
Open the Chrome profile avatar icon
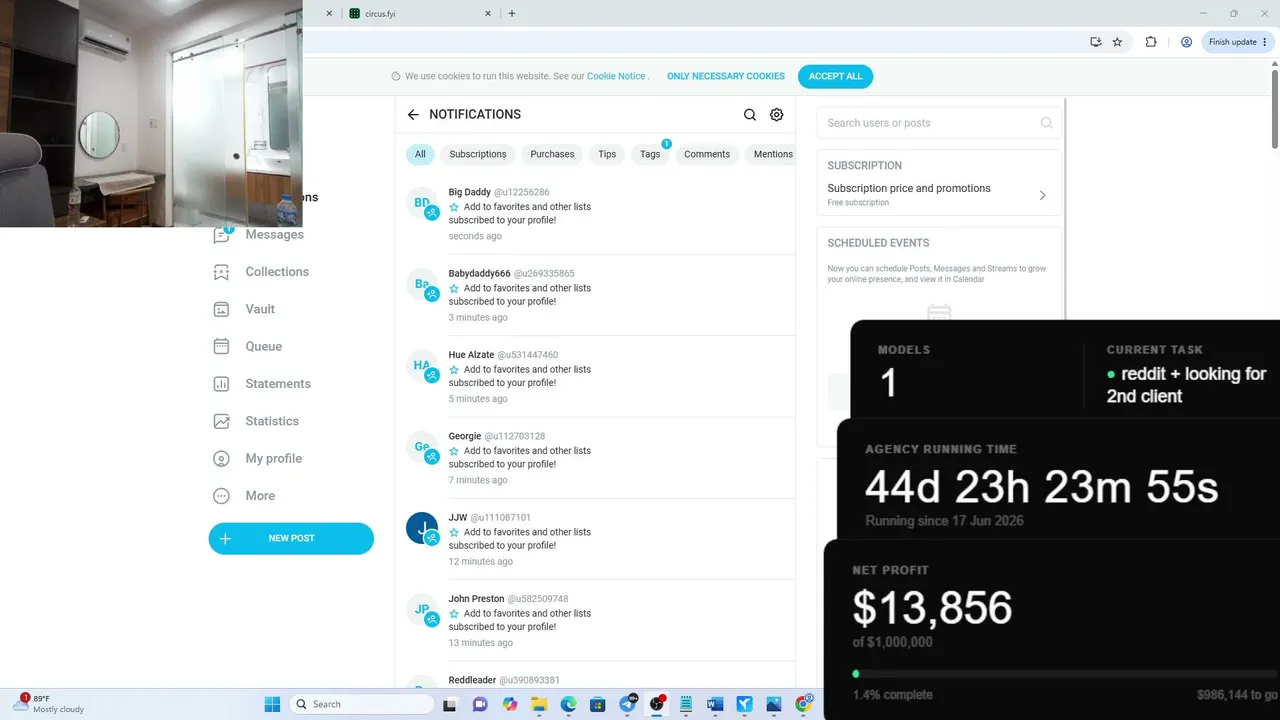(1186, 42)
